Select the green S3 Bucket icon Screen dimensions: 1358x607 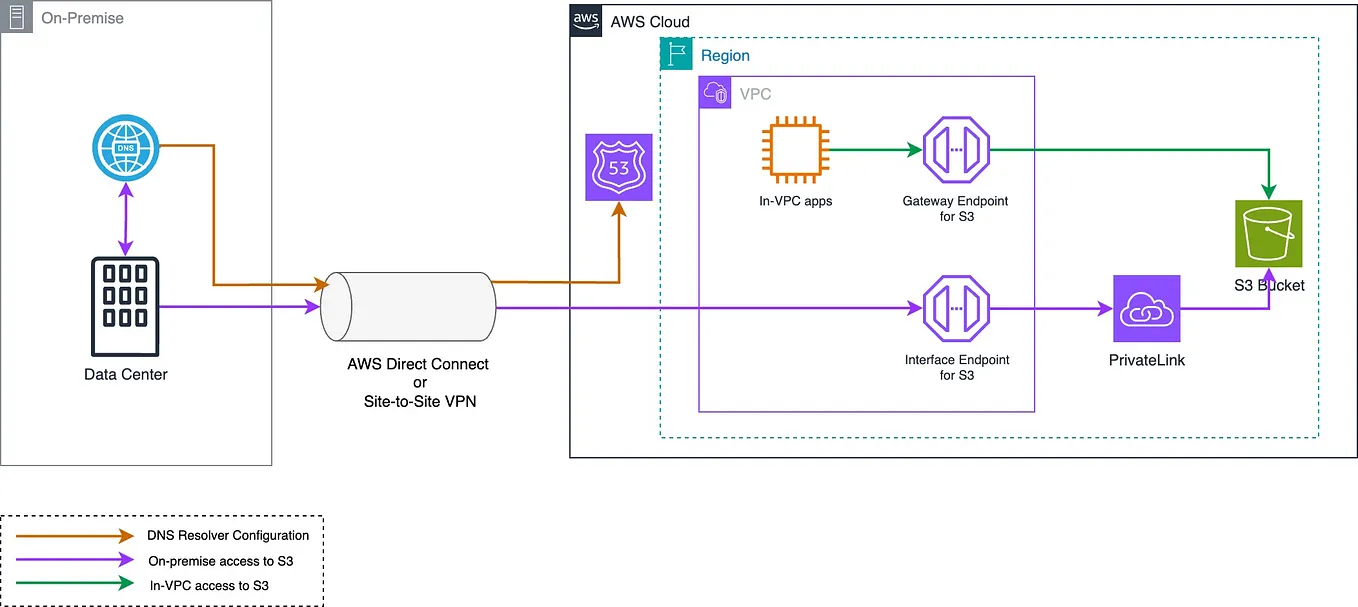coord(1268,233)
